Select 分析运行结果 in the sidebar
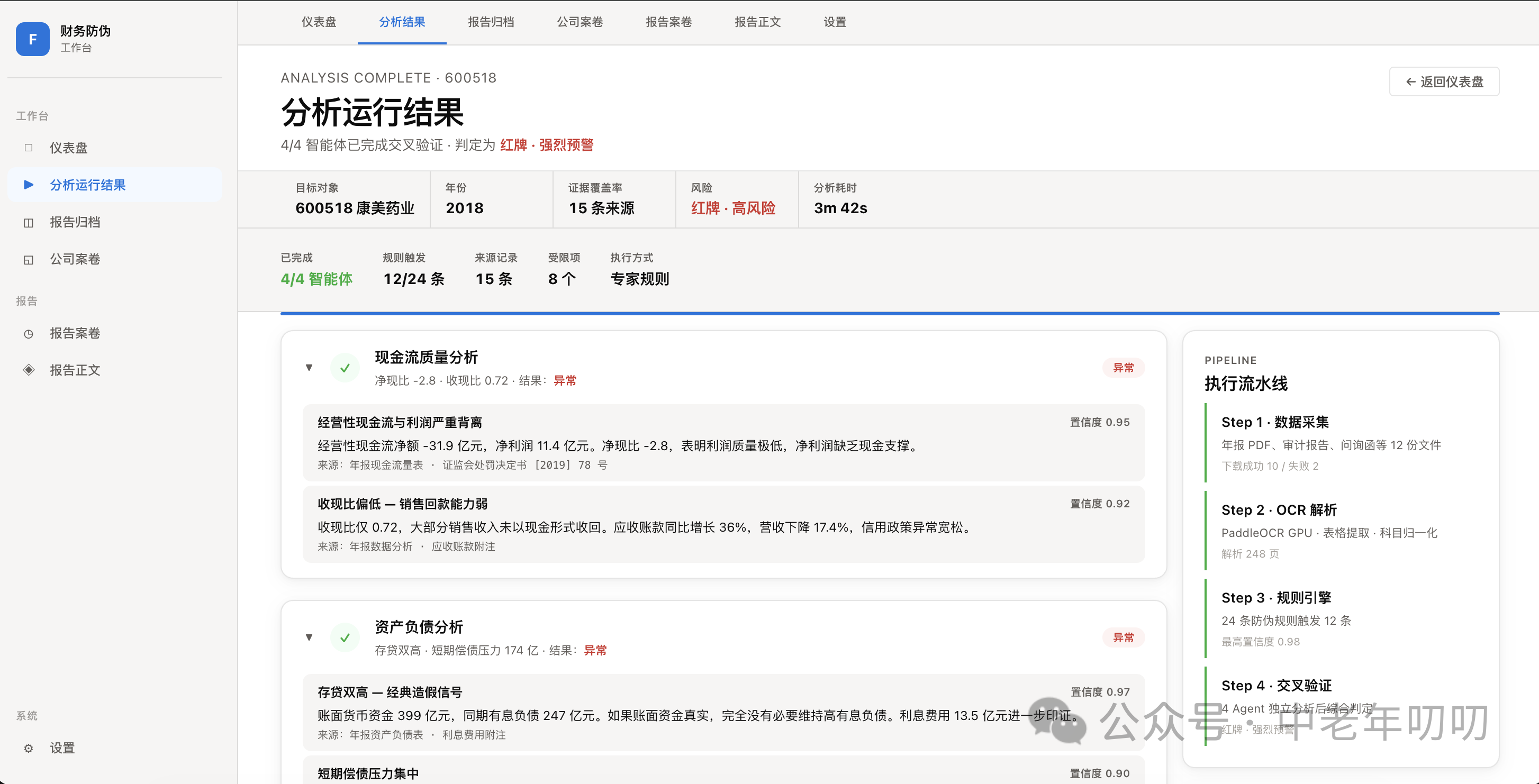Viewport: 1539px width, 784px height. coord(115,185)
